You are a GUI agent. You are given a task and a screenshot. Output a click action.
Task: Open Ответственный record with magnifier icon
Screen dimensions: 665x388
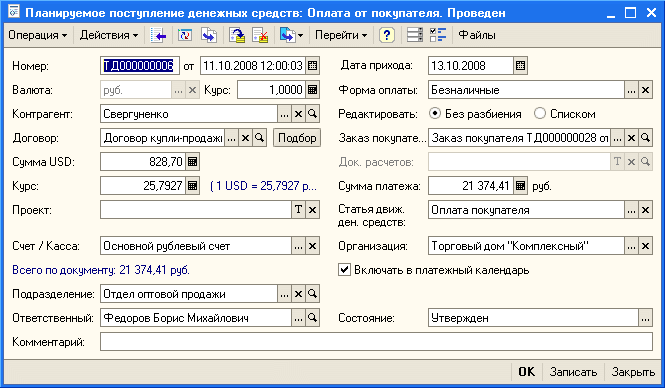tap(313, 318)
